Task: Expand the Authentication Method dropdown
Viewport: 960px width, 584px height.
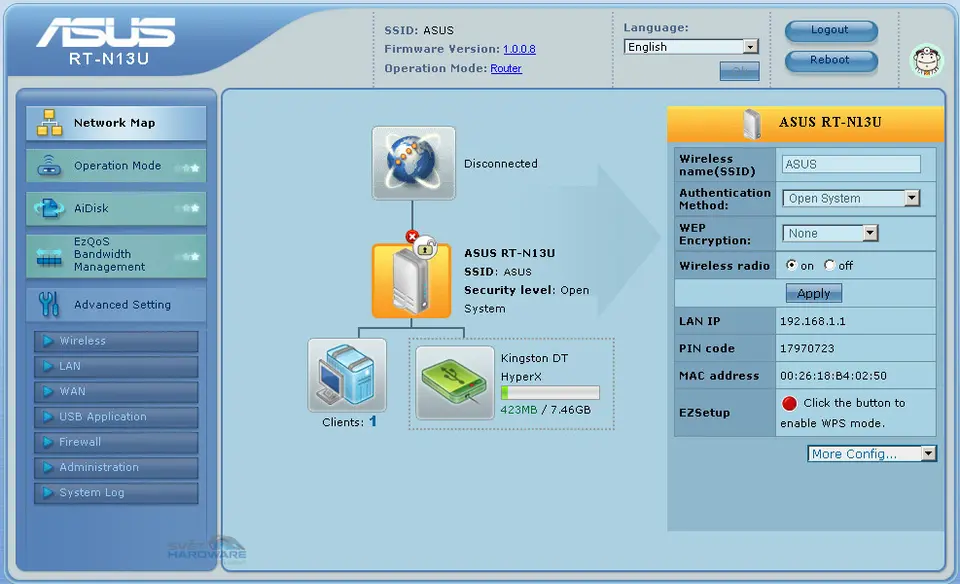Action: [x=850, y=198]
